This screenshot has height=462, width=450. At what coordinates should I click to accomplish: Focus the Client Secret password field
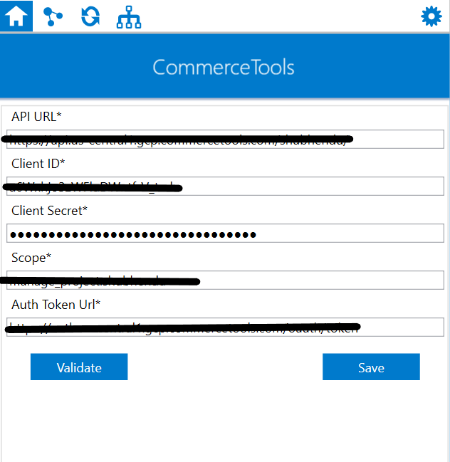coord(225,233)
